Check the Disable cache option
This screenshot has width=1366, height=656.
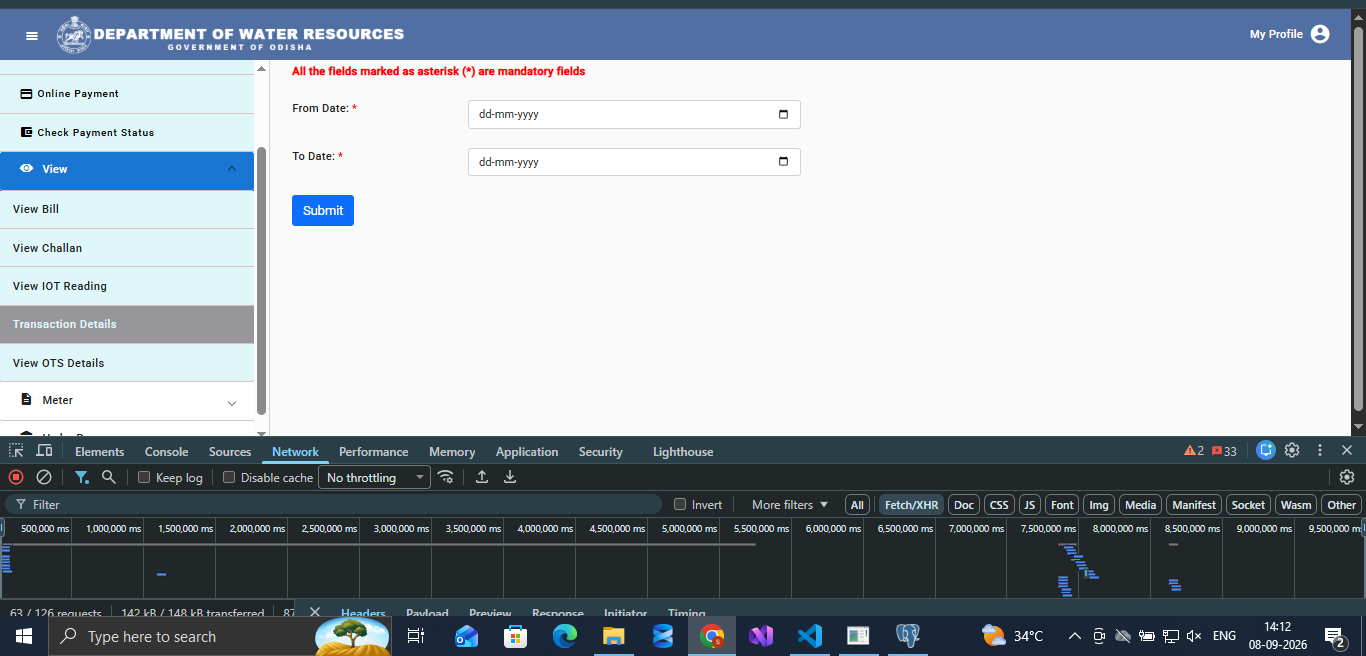(x=229, y=477)
